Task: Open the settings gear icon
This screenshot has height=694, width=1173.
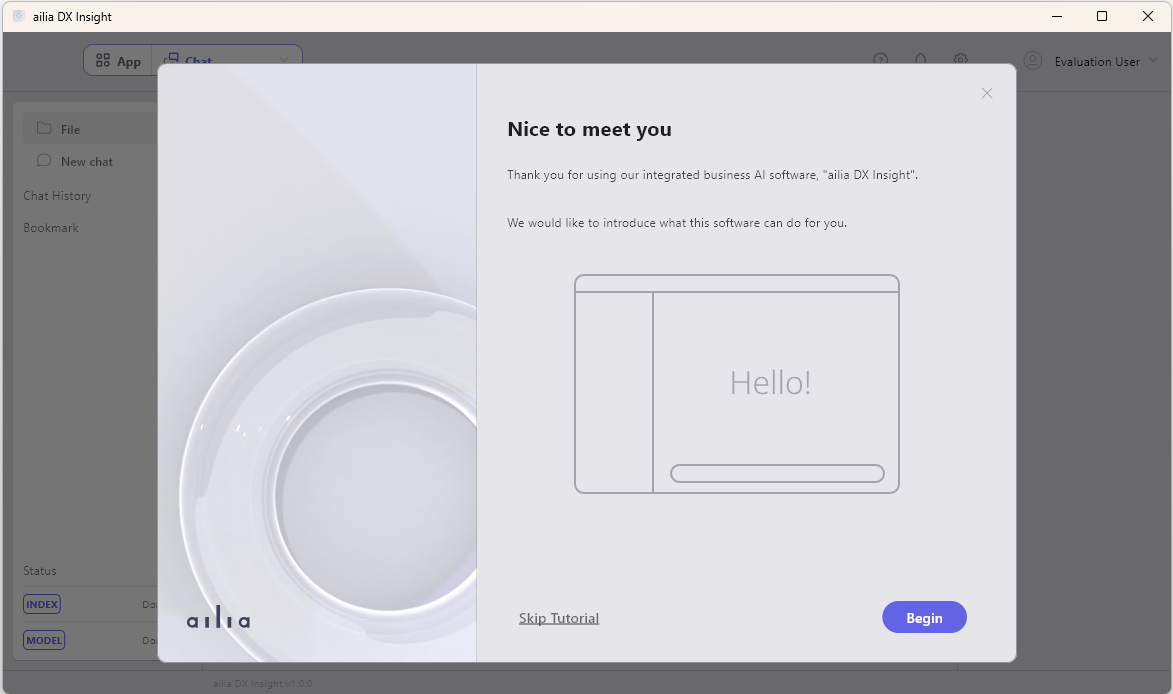Action: [x=961, y=60]
